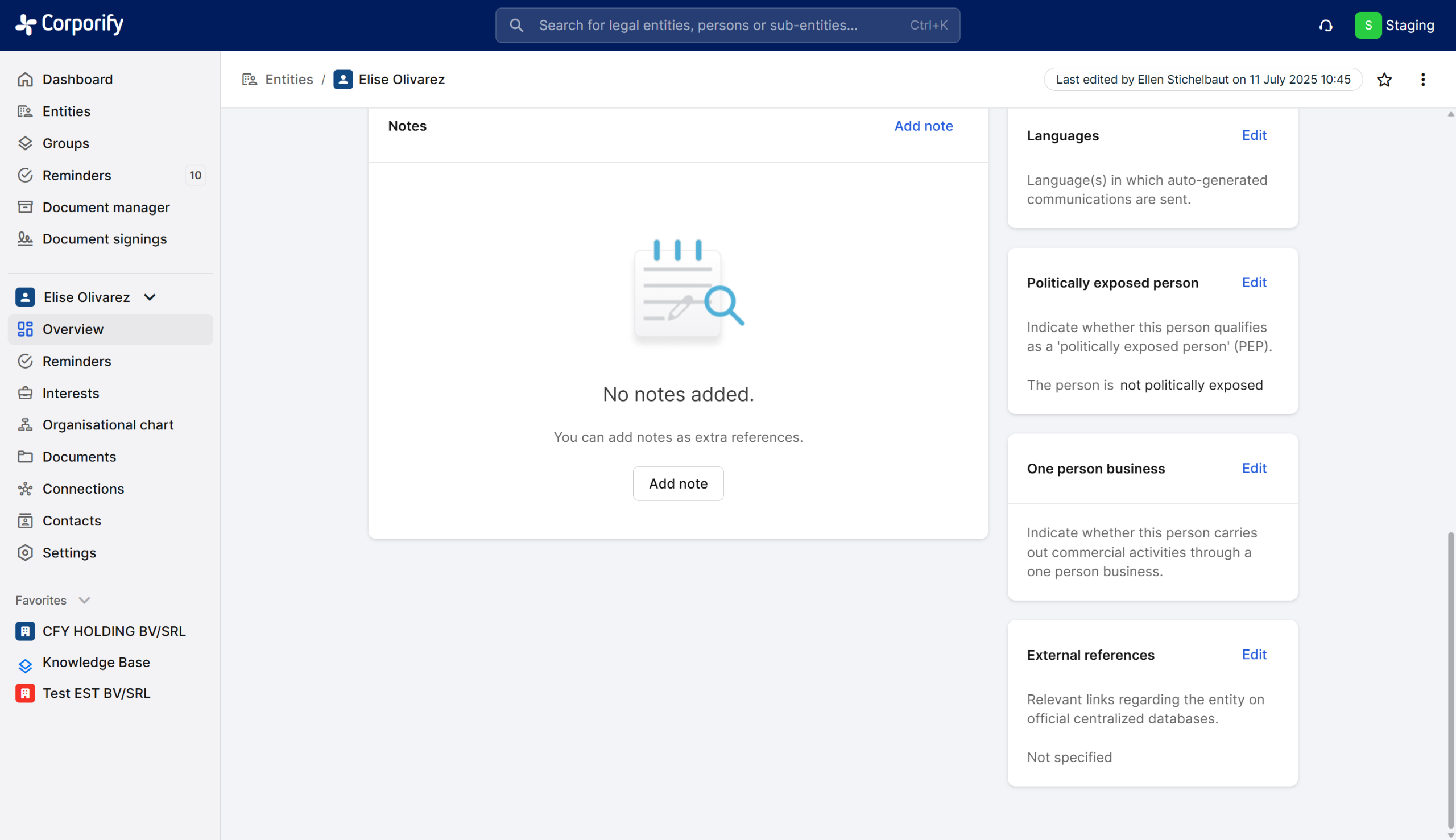The width and height of the screenshot is (1456, 840).
Task: Click the Add note button
Action: (x=678, y=483)
